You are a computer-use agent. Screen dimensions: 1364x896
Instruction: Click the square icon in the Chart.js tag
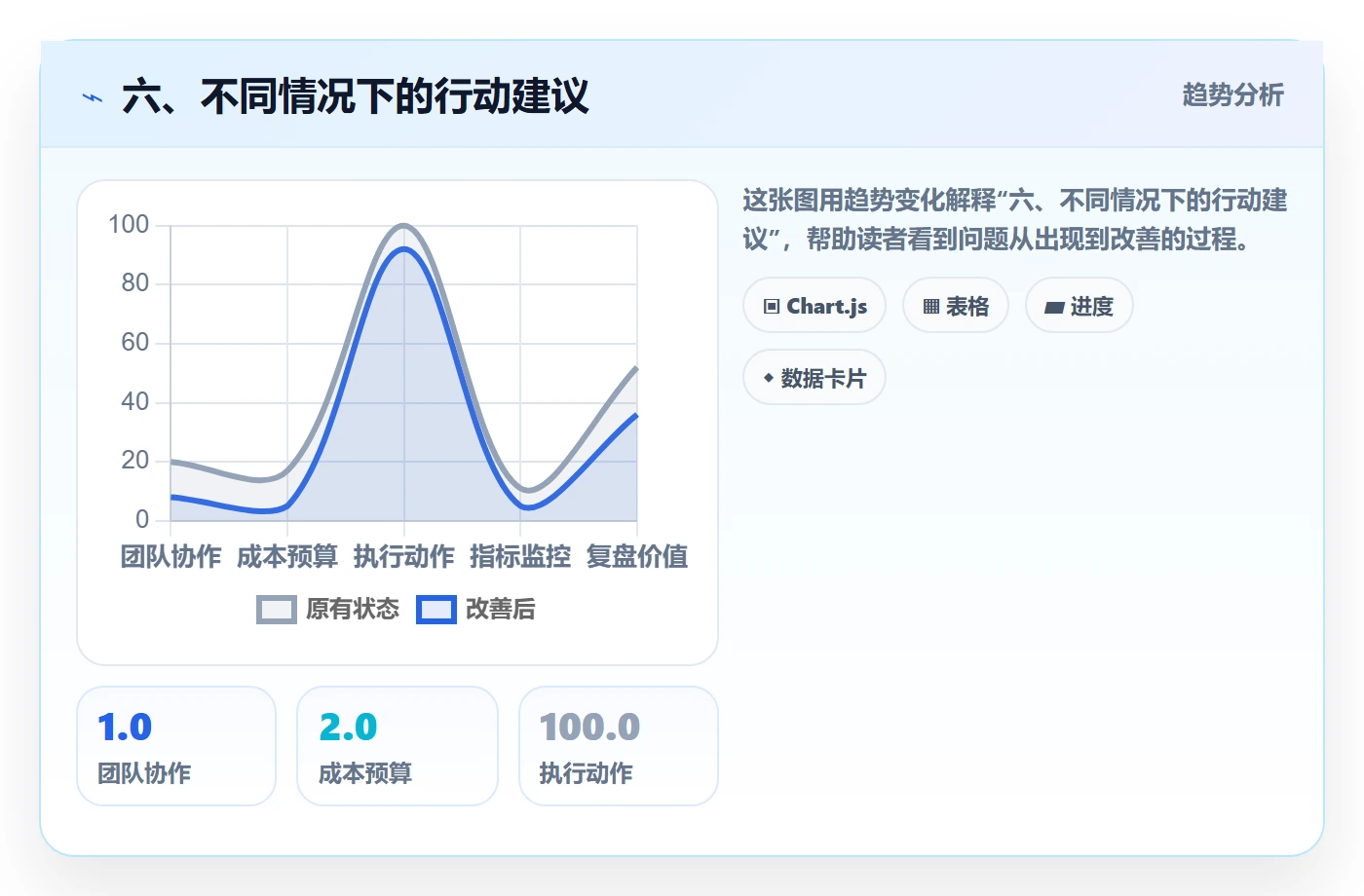pyautogui.click(x=772, y=307)
